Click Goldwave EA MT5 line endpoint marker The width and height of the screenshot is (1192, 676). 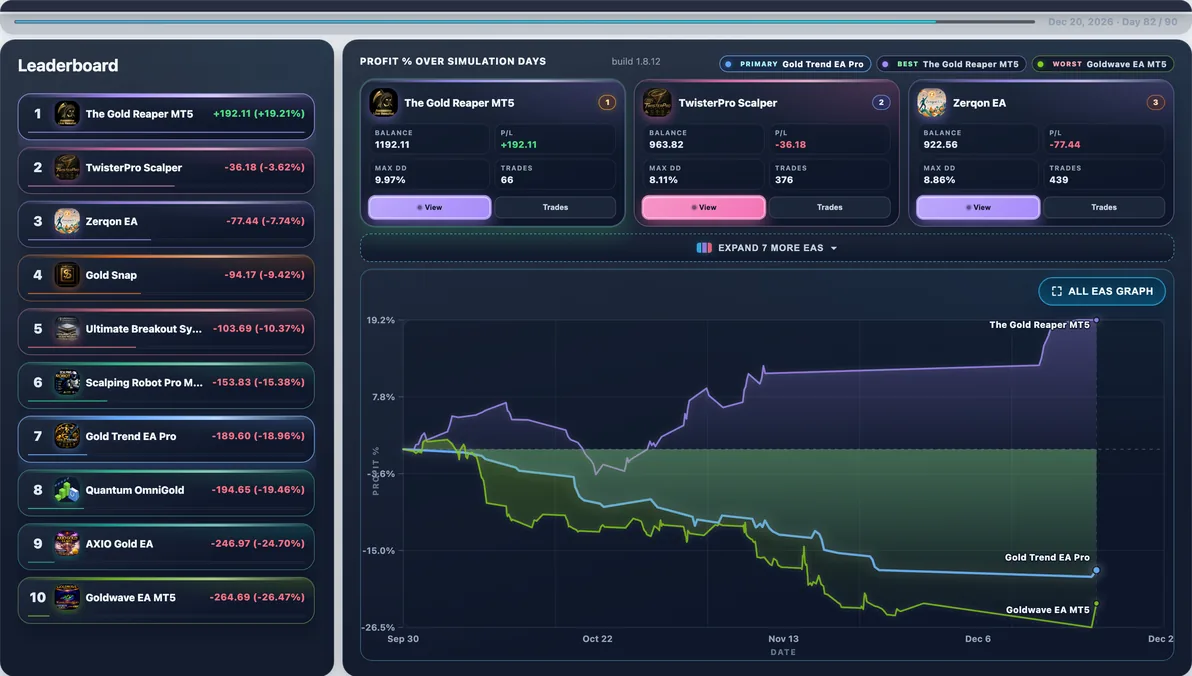[1096, 604]
